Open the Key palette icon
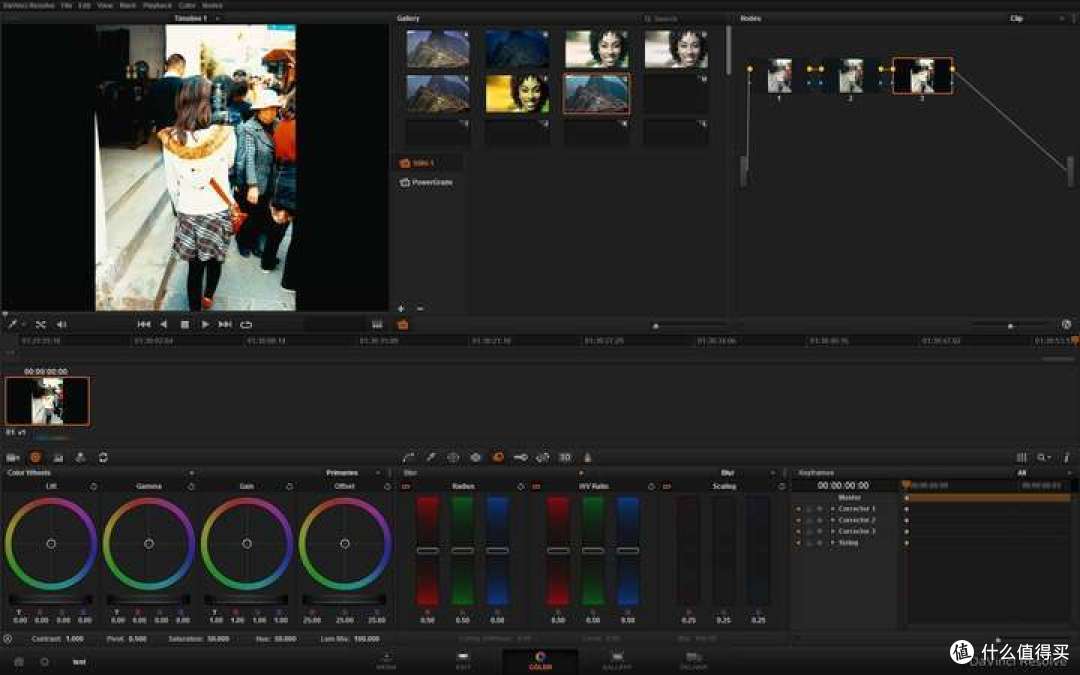Viewport: 1080px width, 675px height. 520,457
